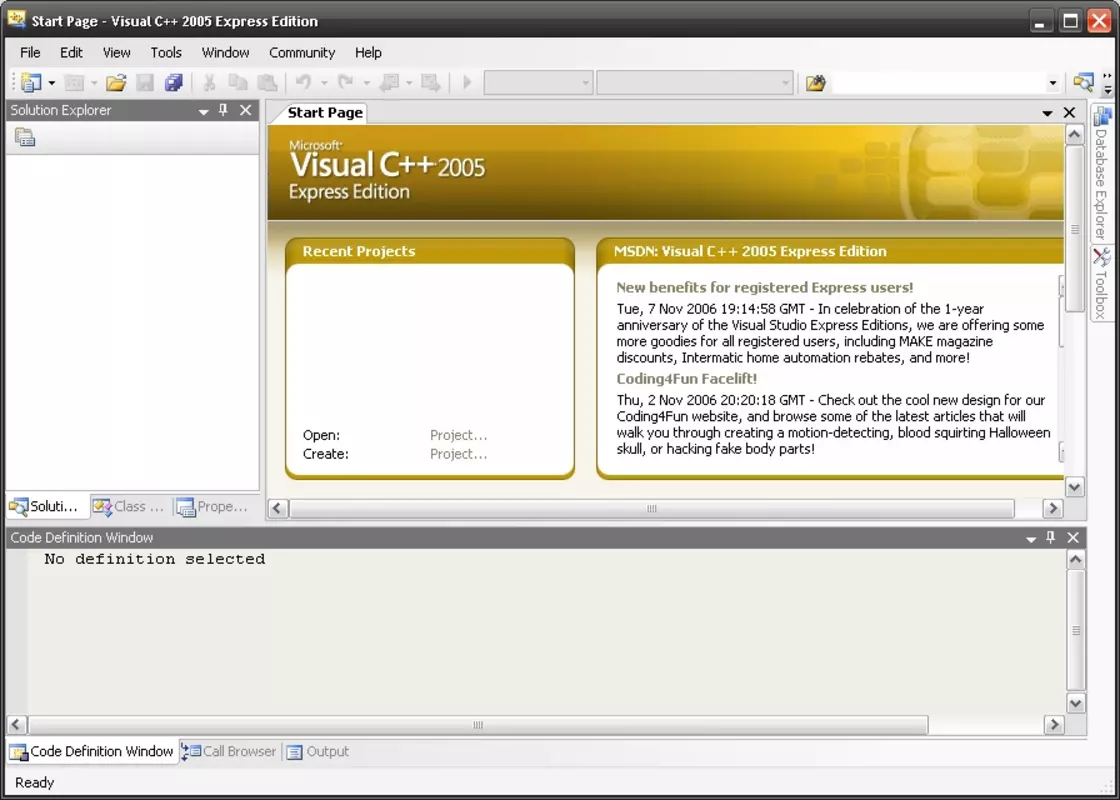Close the Code Definition Window panel
This screenshot has width=1120, height=800.
coord(1073,537)
